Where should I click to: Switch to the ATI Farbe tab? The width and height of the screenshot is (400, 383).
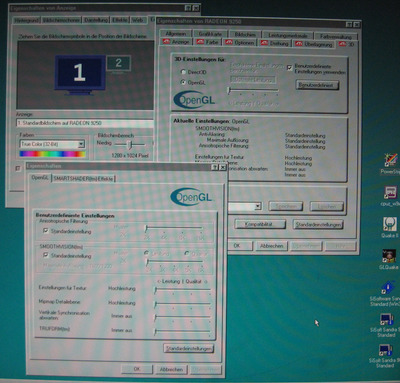click(x=208, y=42)
